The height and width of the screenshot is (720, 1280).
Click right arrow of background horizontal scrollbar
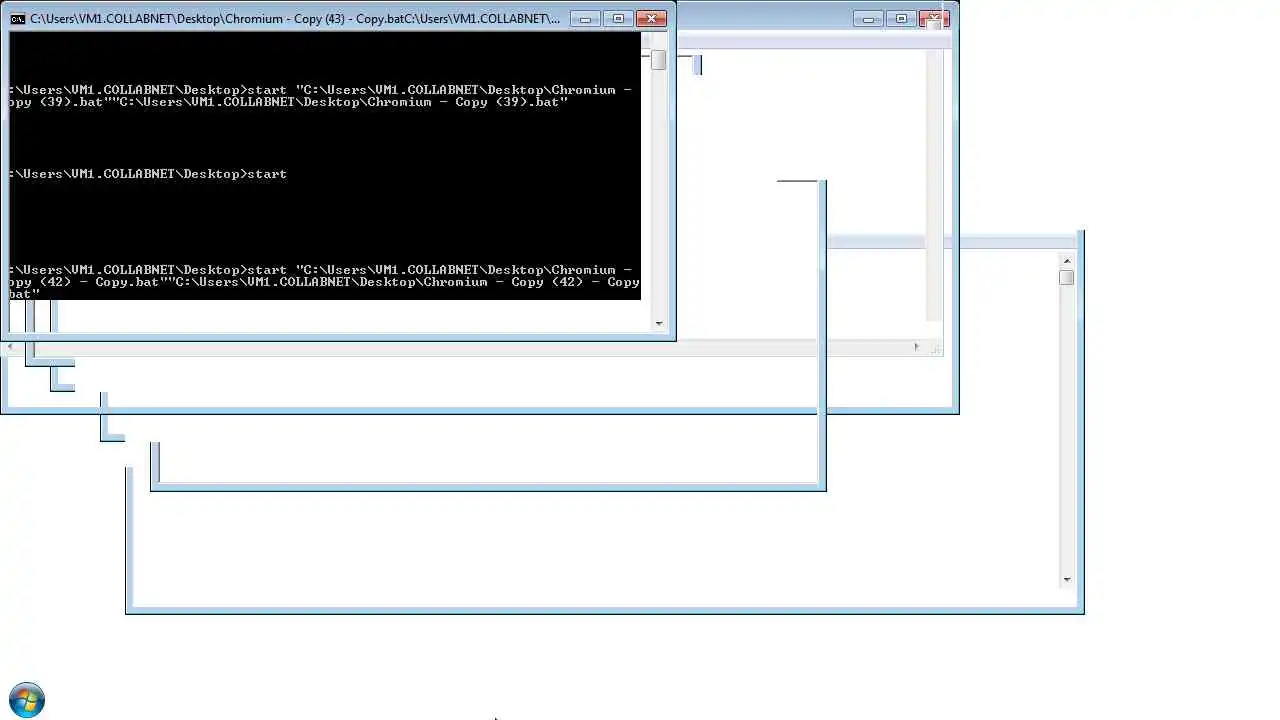point(916,347)
